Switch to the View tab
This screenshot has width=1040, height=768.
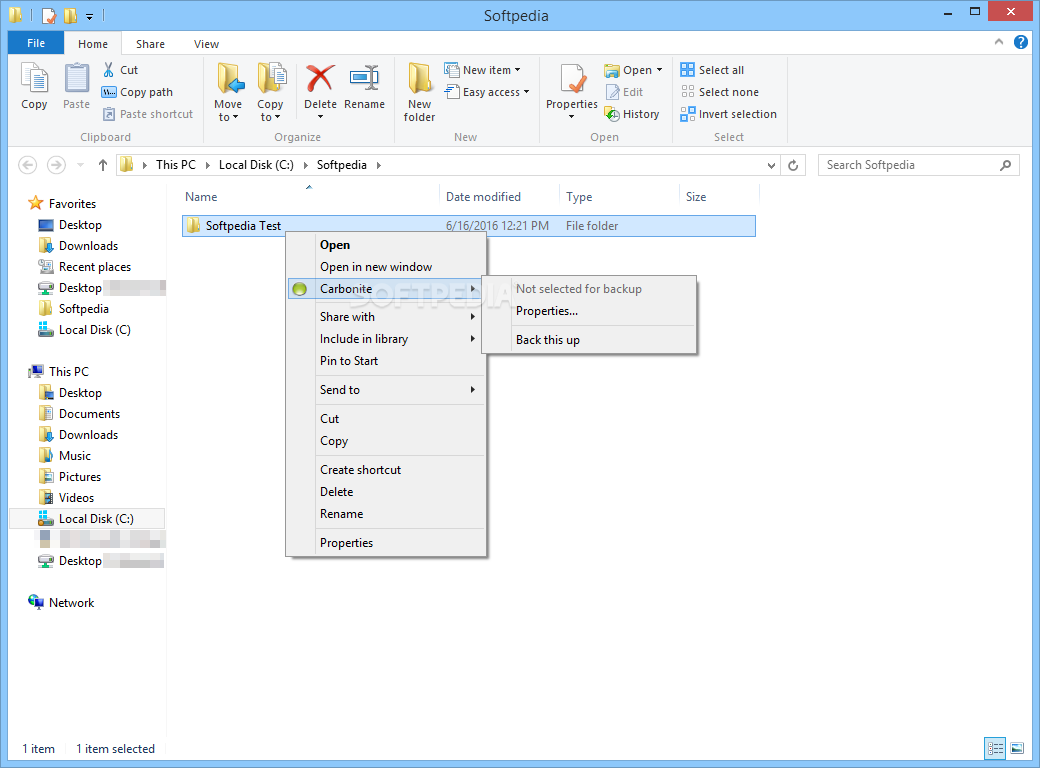coord(206,44)
